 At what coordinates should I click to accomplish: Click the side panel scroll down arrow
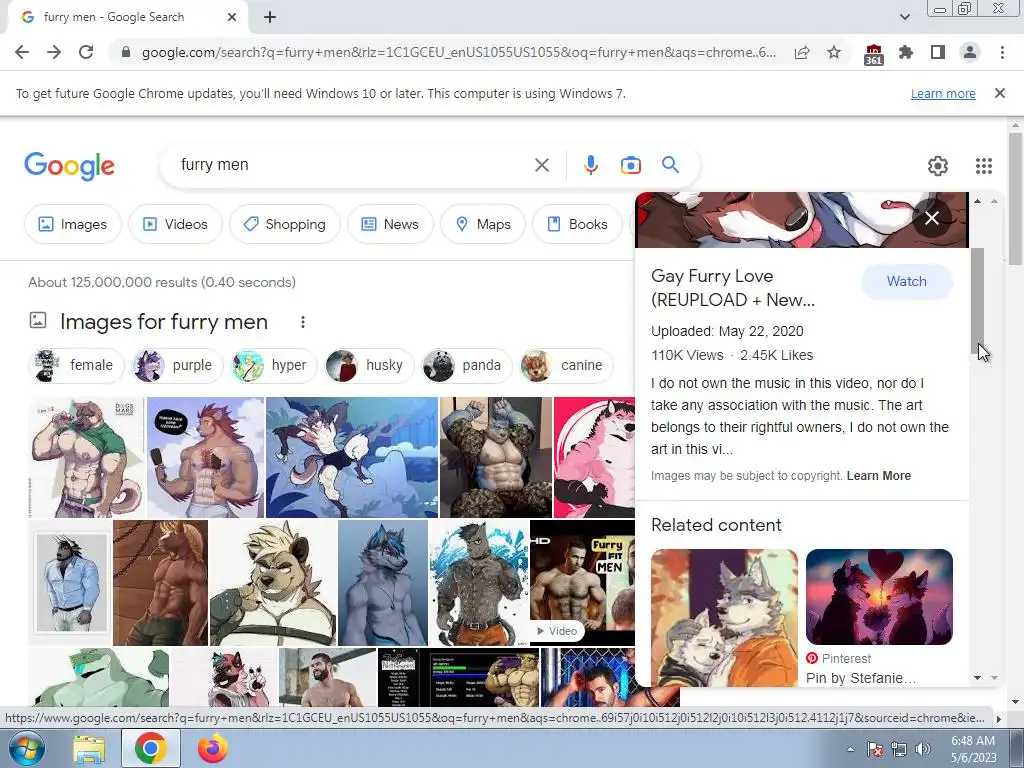click(977, 678)
